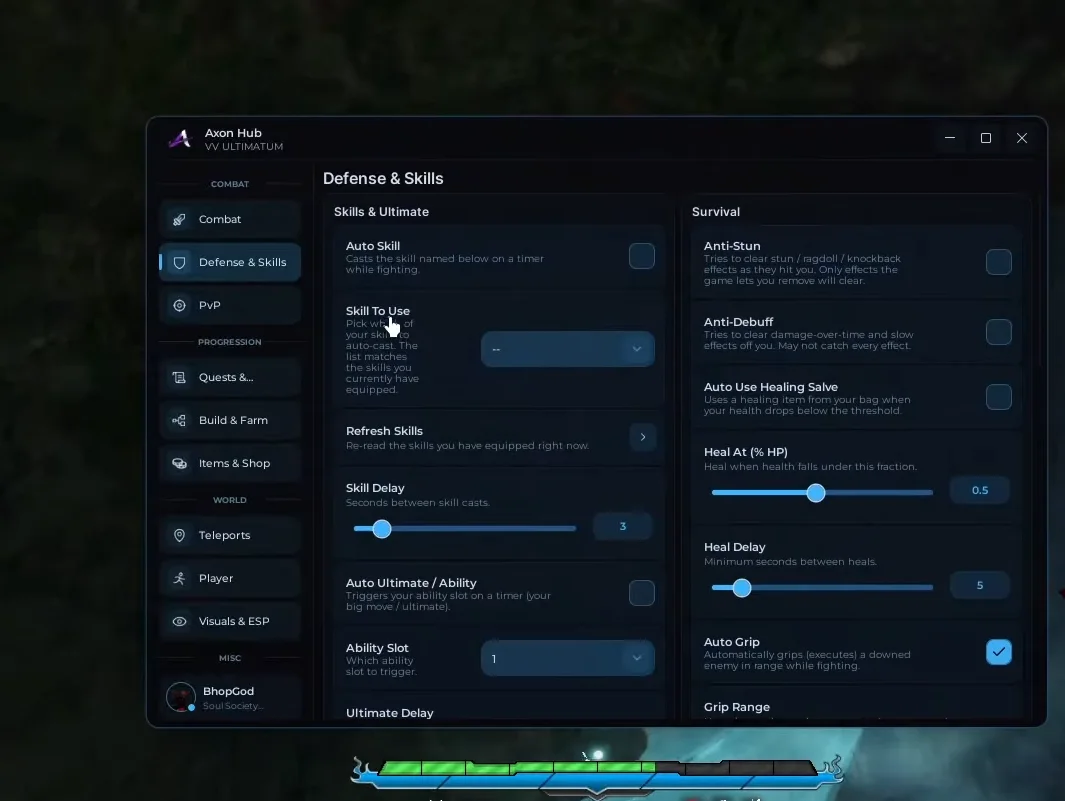1065x801 pixels.
Task: Click the Skill Delay slider handle
Action: click(x=382, y=529)
